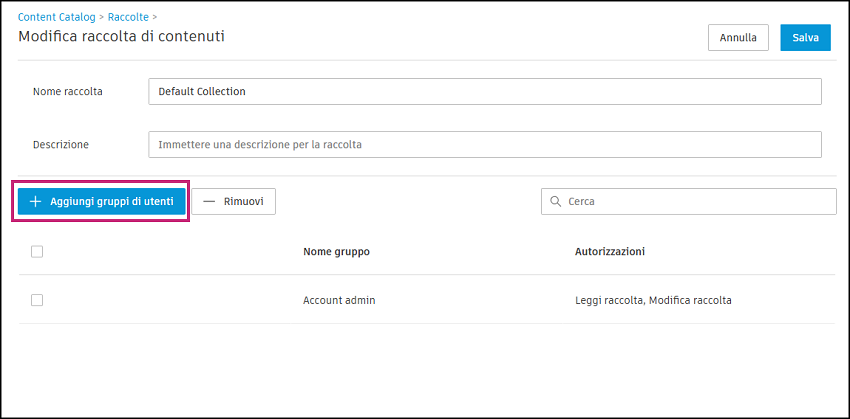Click the Autorizzazioni column header

tap(610, 251)
